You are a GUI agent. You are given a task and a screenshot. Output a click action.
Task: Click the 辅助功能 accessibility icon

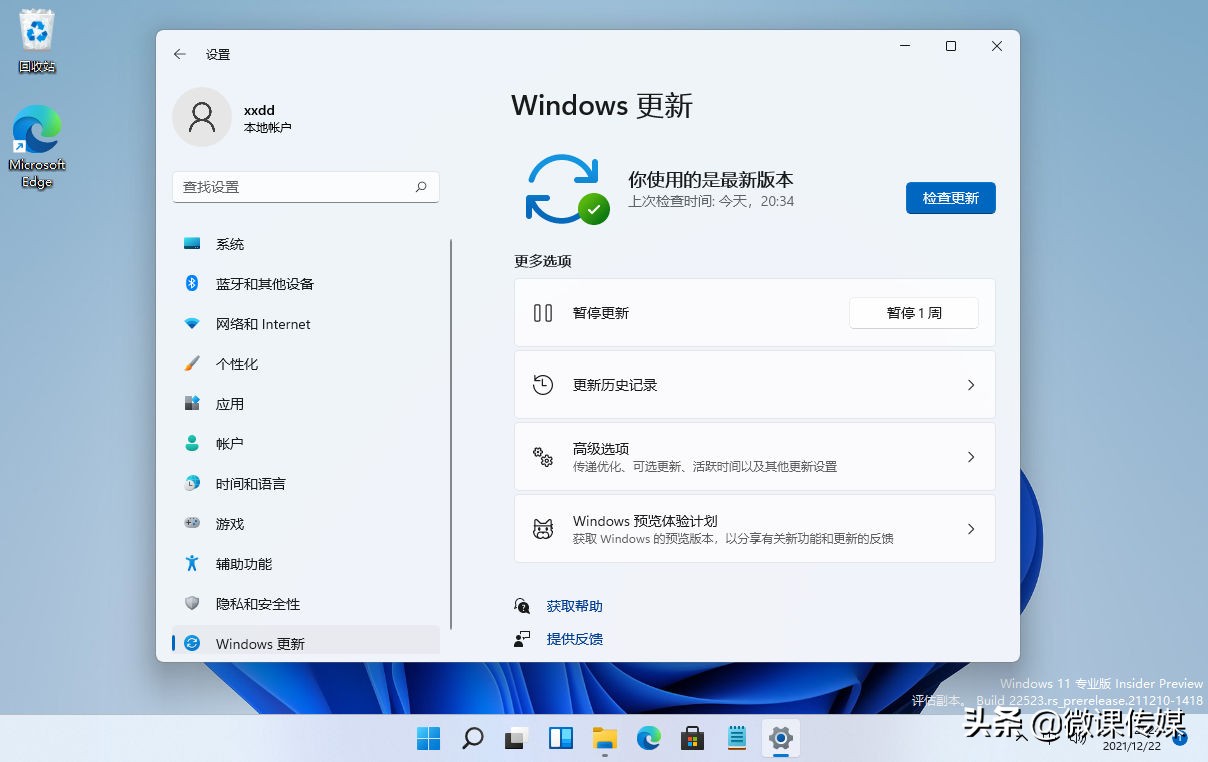[x=192, y=564]
